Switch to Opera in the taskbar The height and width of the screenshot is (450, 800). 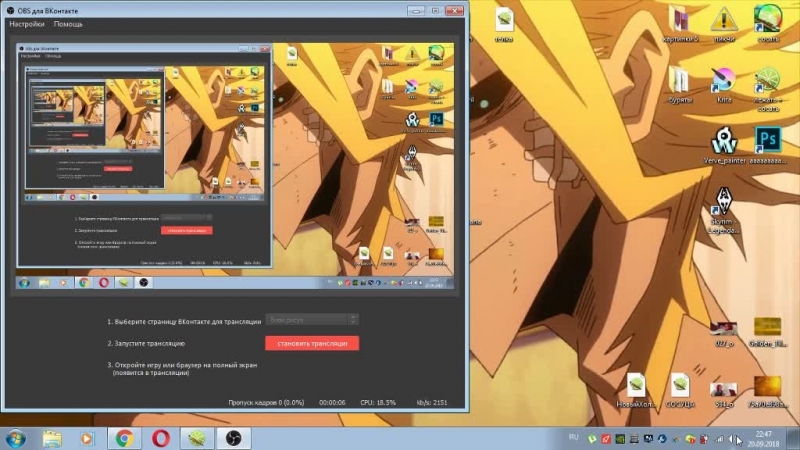click(x=161, y=438)
